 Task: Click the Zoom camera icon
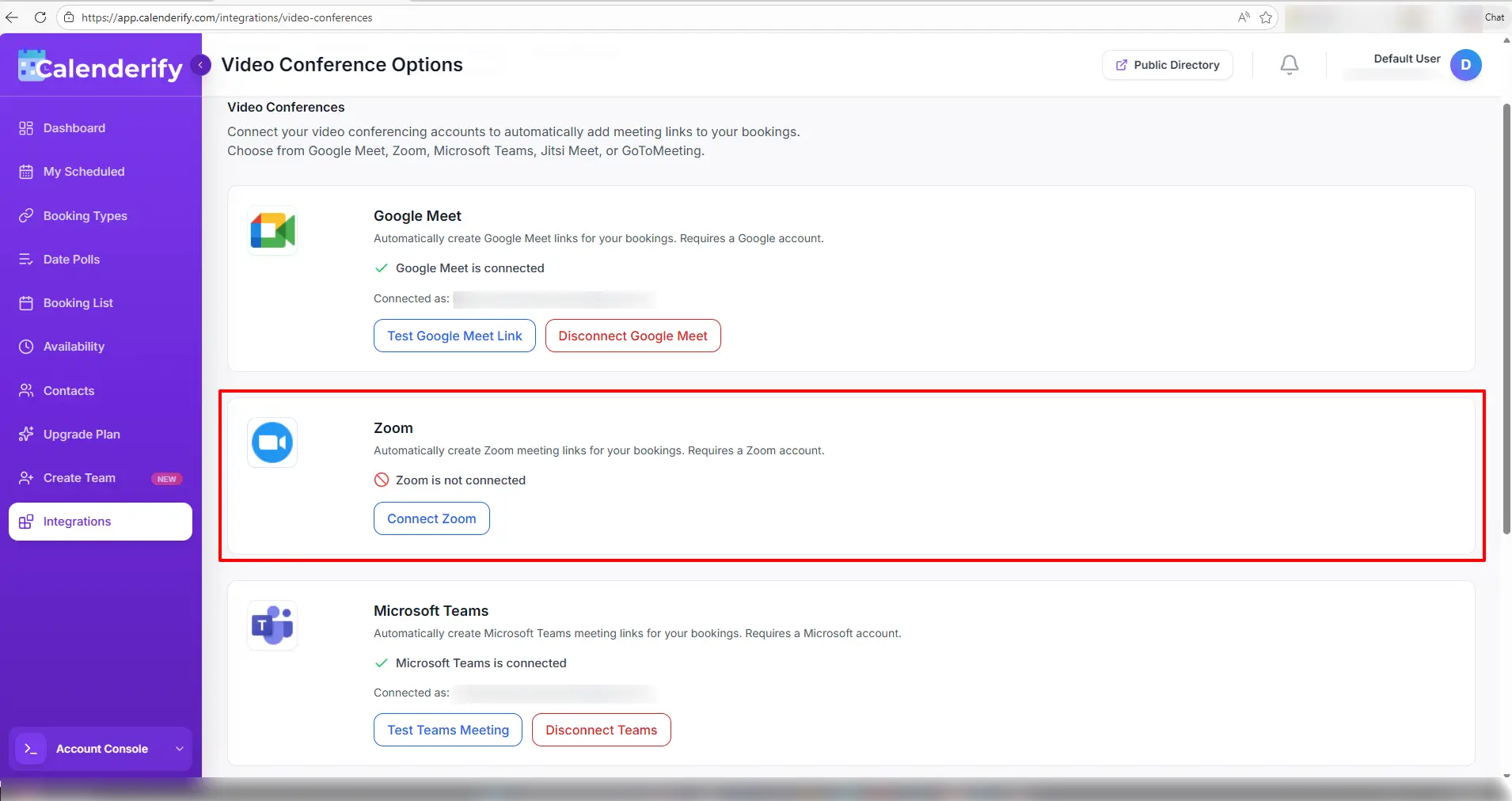(x=272, y=442)
